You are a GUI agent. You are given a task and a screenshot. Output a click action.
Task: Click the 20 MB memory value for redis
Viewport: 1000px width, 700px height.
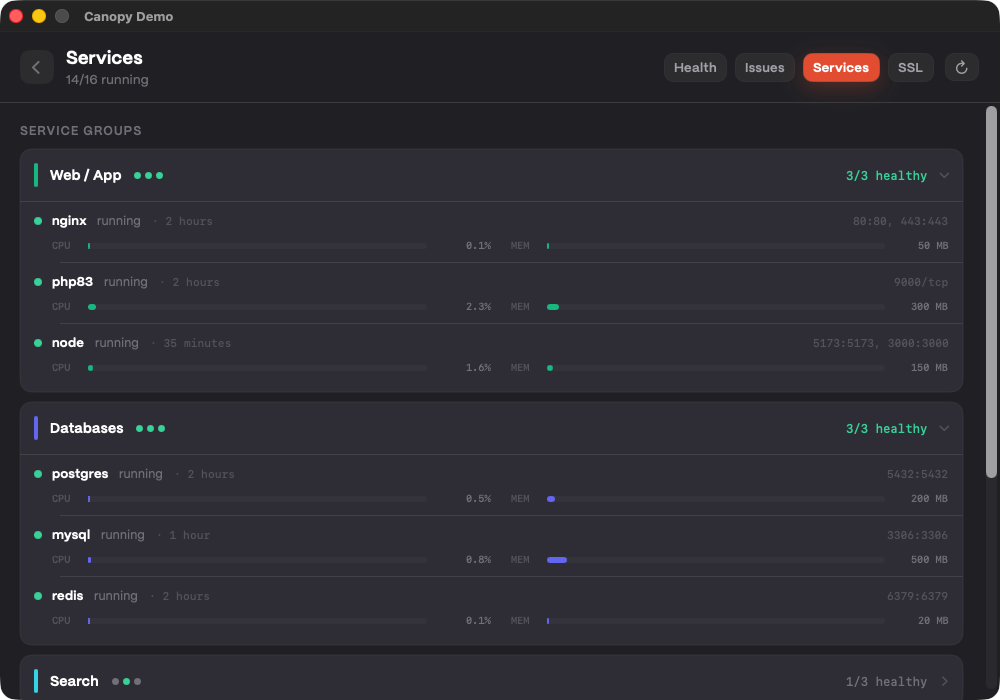pos(933,620)
